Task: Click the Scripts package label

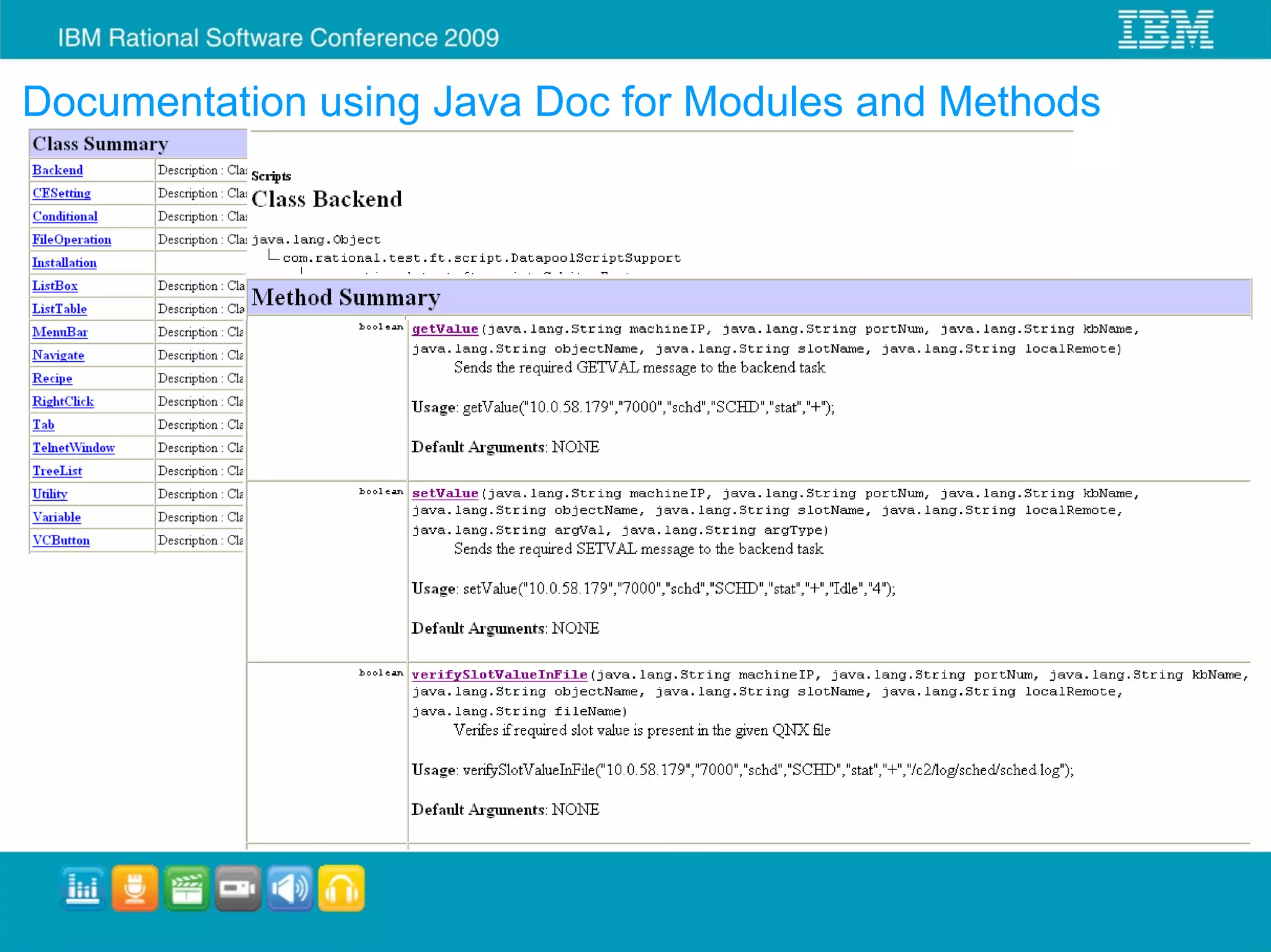Action: click(271, 176)
